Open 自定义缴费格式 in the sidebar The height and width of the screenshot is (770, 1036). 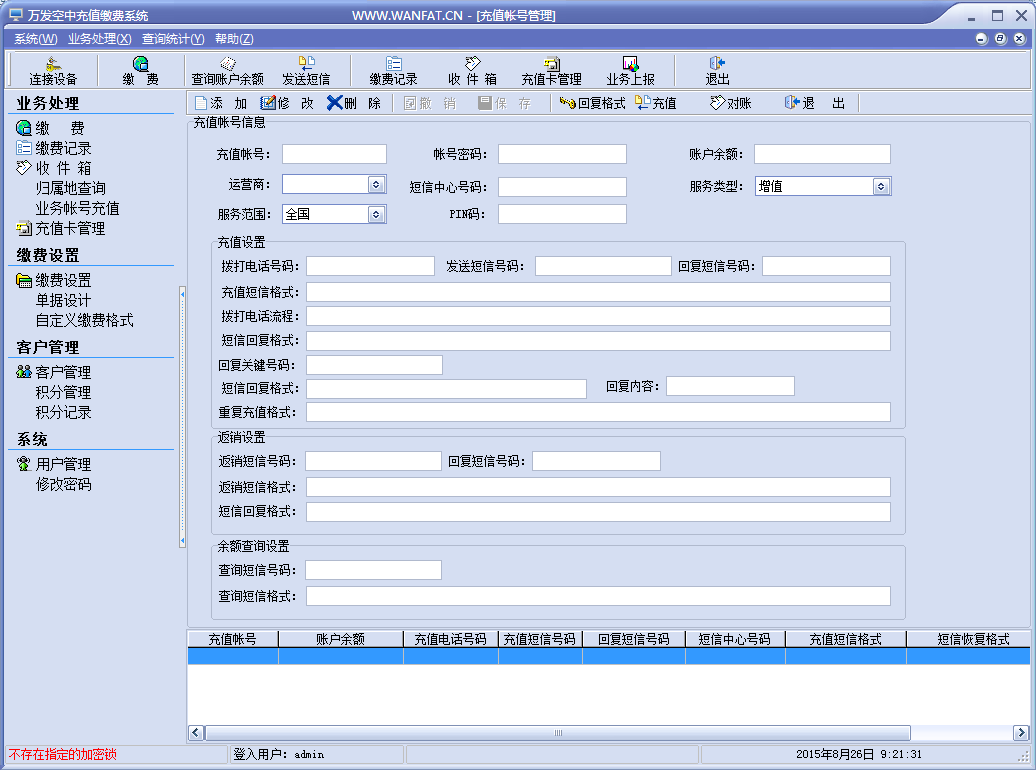pyautogui.click(x=85, y=321)
